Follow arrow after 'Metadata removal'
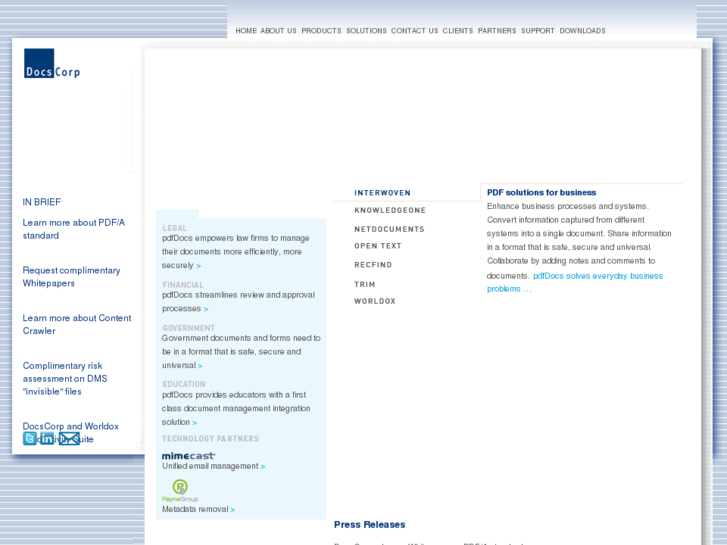Image resolution: width=727 pixels, height=545 pixels. coord(233,510)
